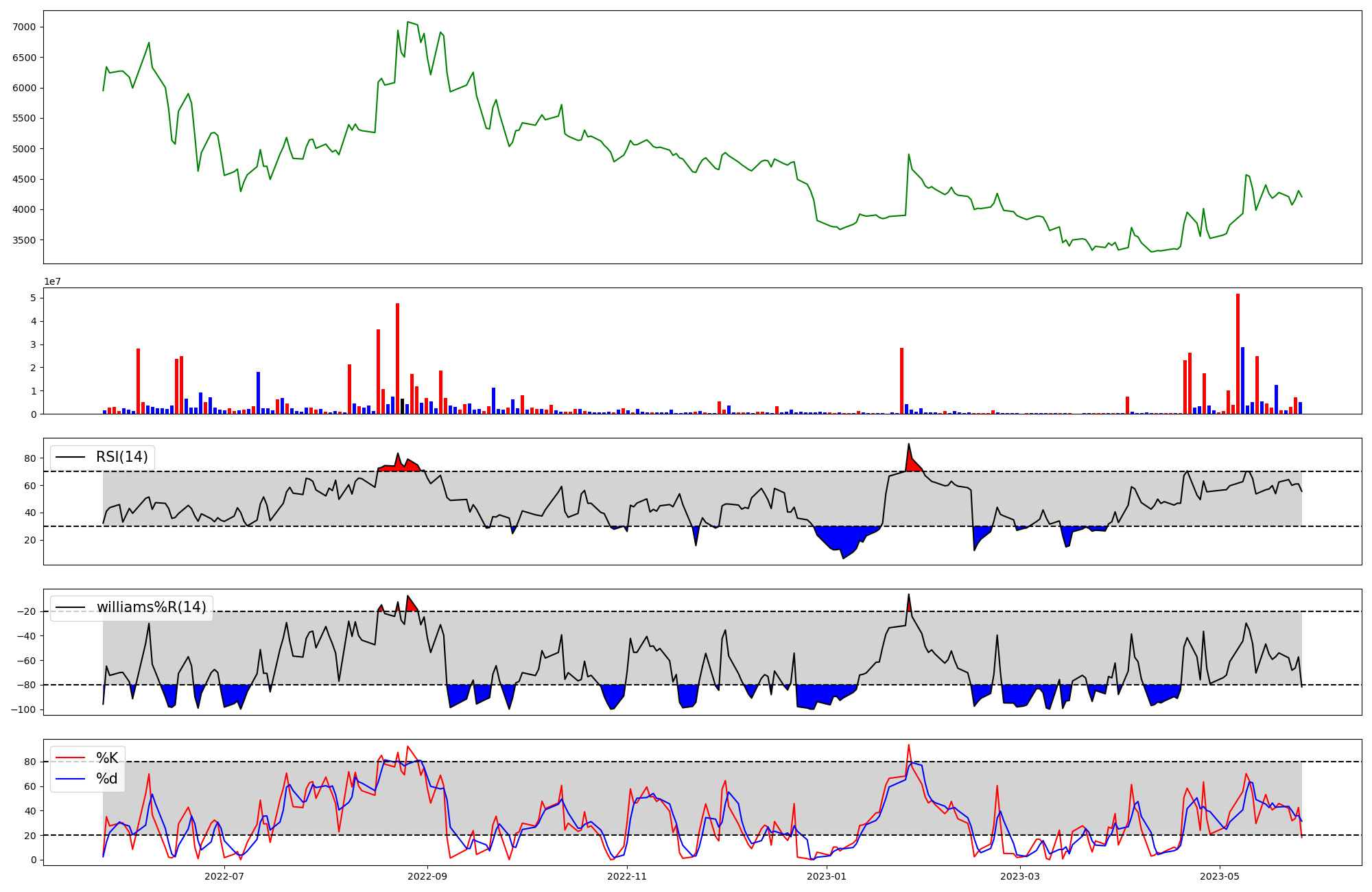
Task: Click the 2023-01 x-axis date label
Action: coord(827,876)
